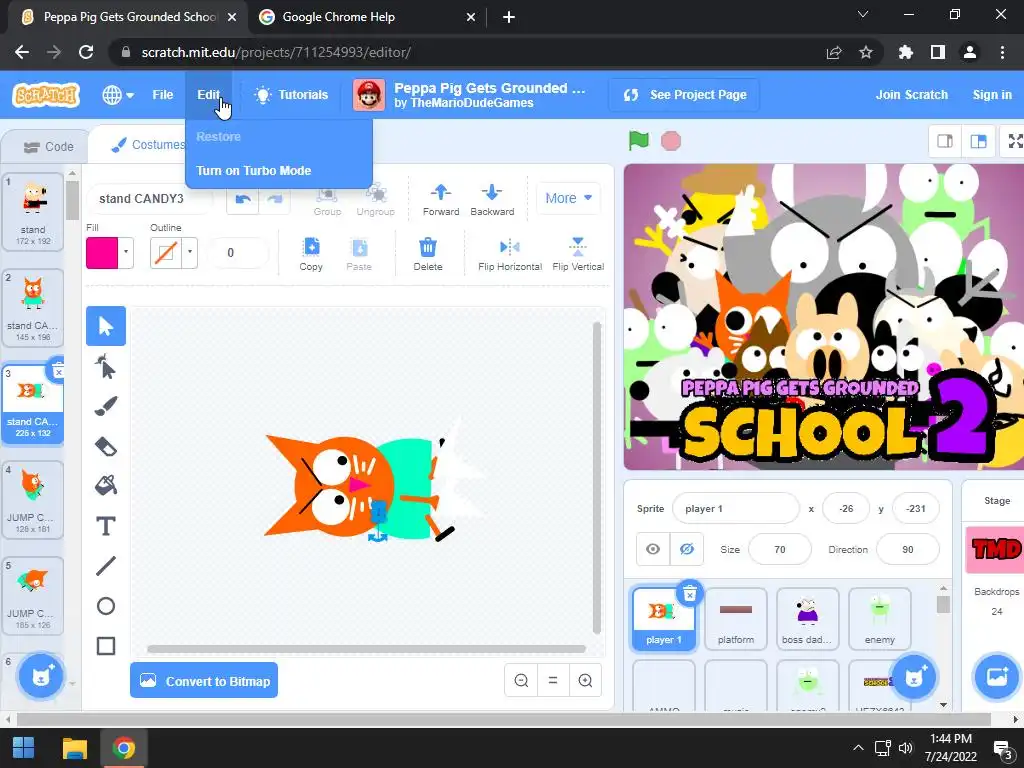
Task: Select costume 1 stand thumbnail
Action: pos(33,212)
